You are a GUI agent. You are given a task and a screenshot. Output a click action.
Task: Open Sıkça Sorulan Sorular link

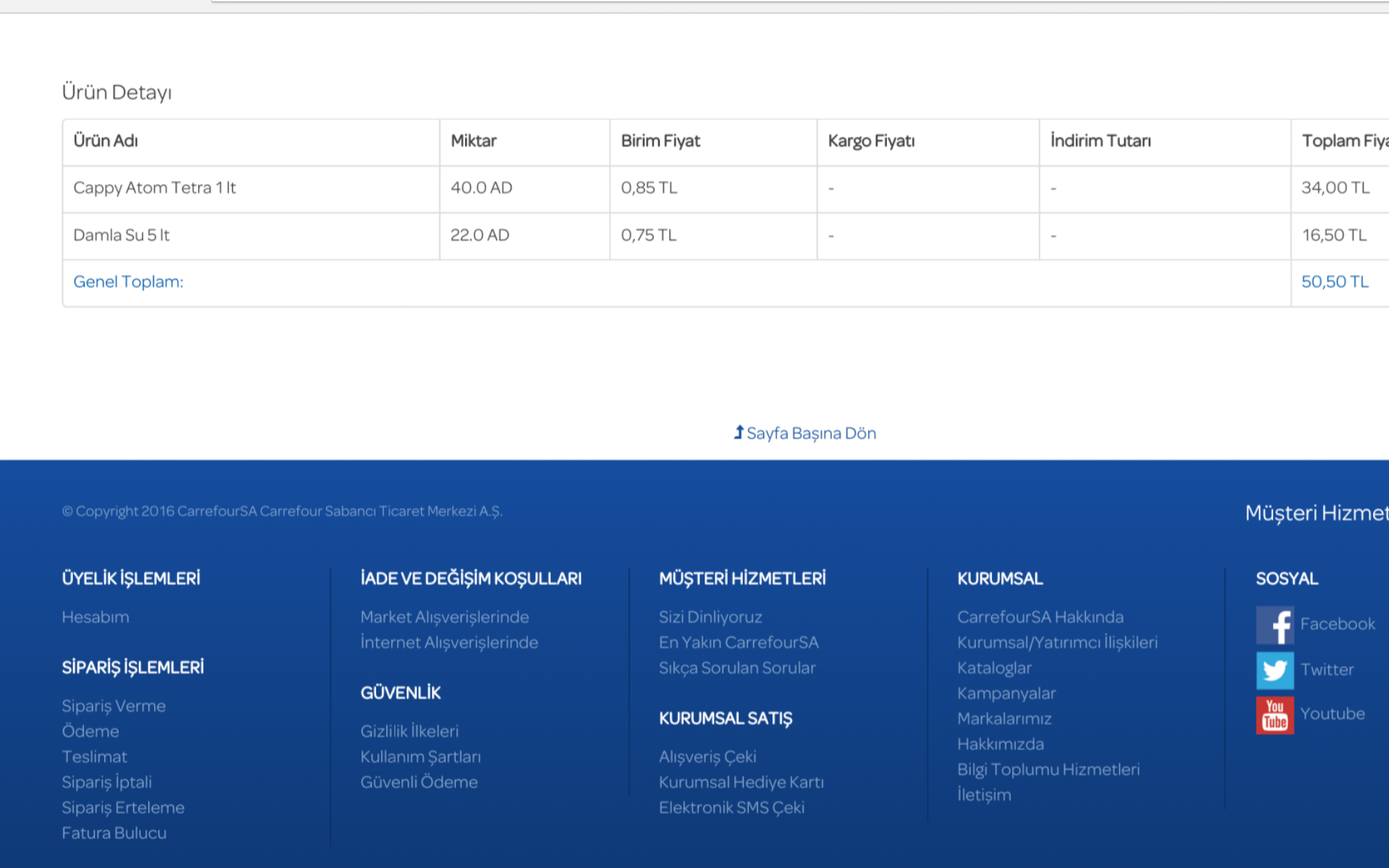pos(737,668)
